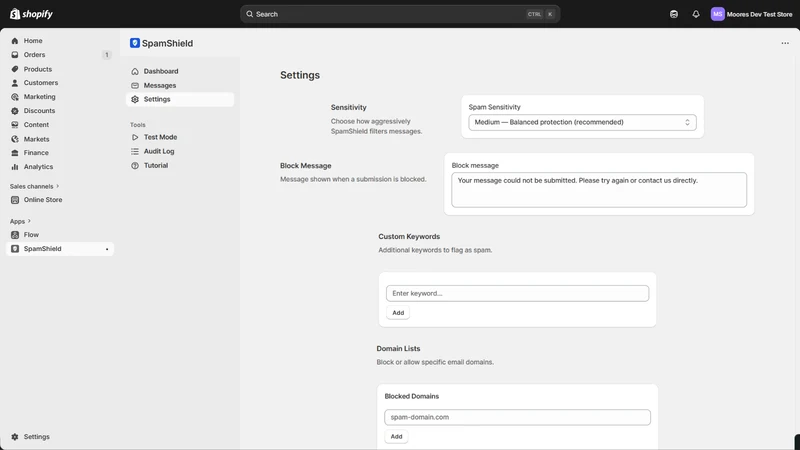The image size is (800, 450).
Task: Click Add under Blocked Domains
Action: pos(396,437)
